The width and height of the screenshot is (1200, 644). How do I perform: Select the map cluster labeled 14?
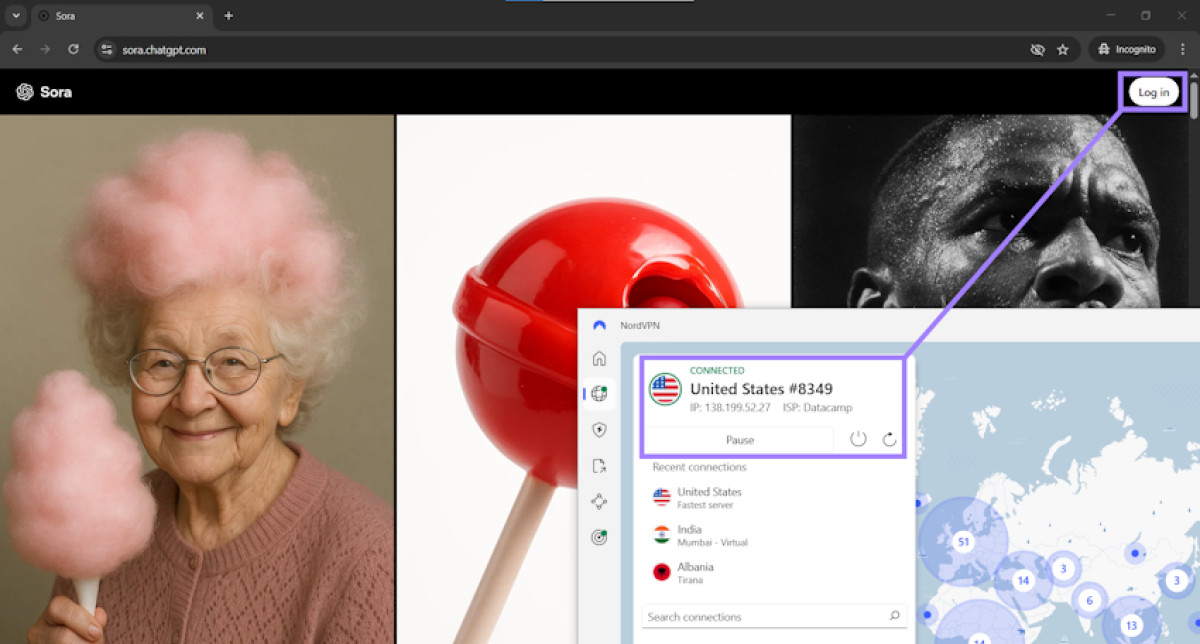tap(1023, 580)
